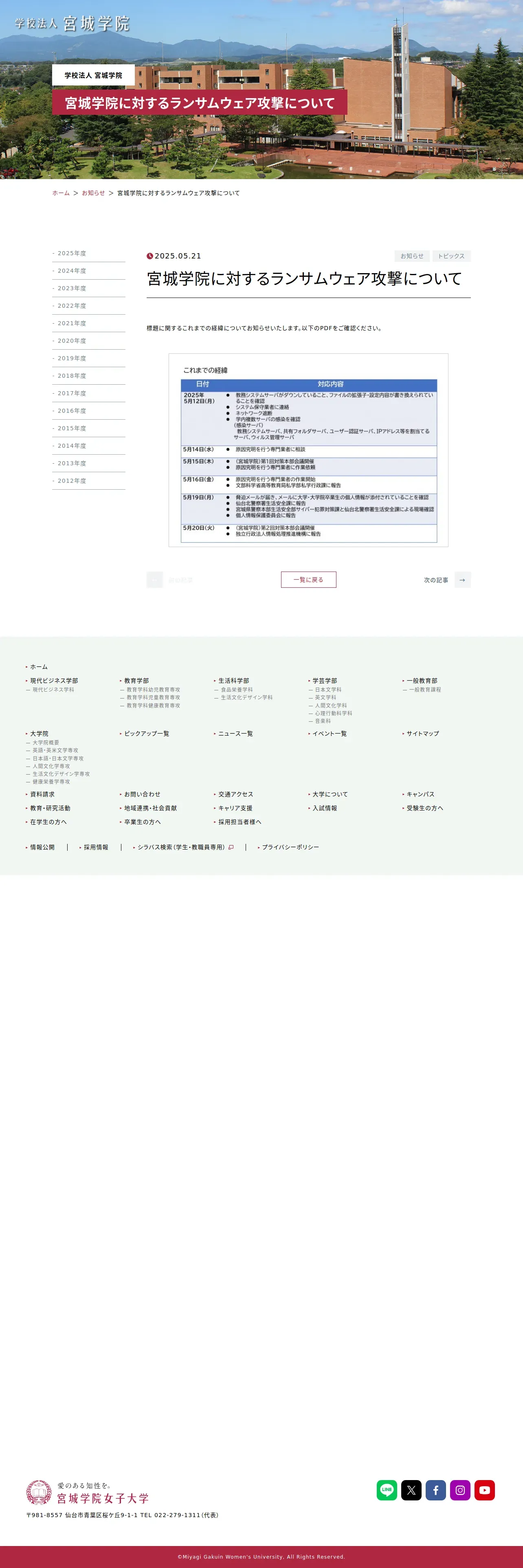Open the 2017年度 archive

coord(89,393)
